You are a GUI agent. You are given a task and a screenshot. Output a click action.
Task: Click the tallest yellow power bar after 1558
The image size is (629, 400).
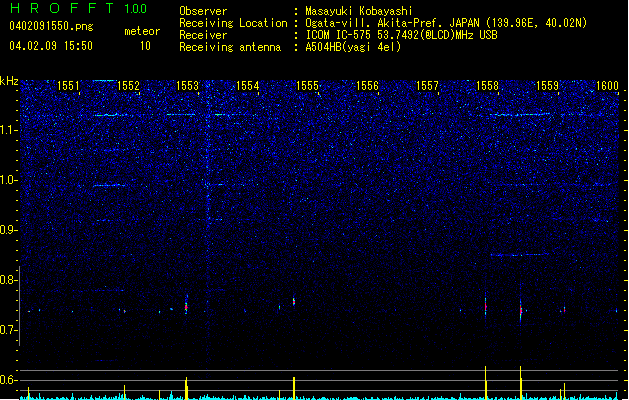point(521,383)
